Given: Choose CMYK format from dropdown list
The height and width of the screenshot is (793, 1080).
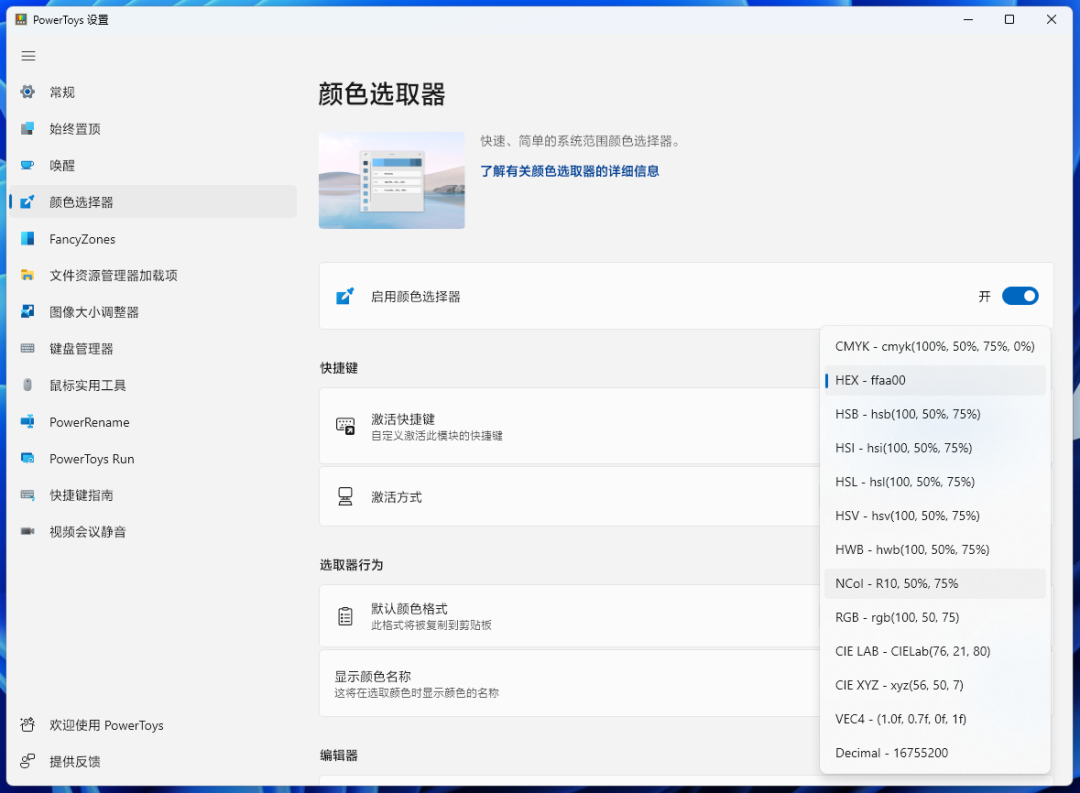Looking at the screenshot, I should point(935,347).
